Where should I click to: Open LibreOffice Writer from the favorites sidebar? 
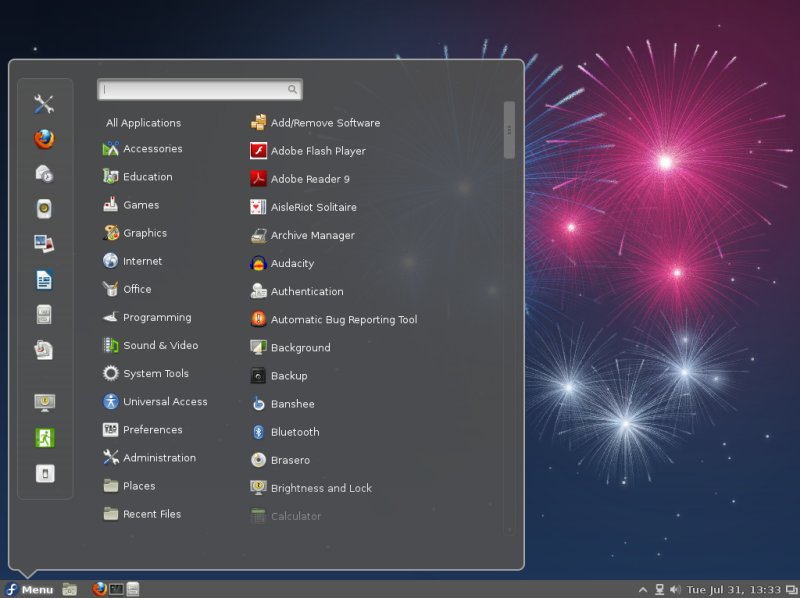(44, 279)
